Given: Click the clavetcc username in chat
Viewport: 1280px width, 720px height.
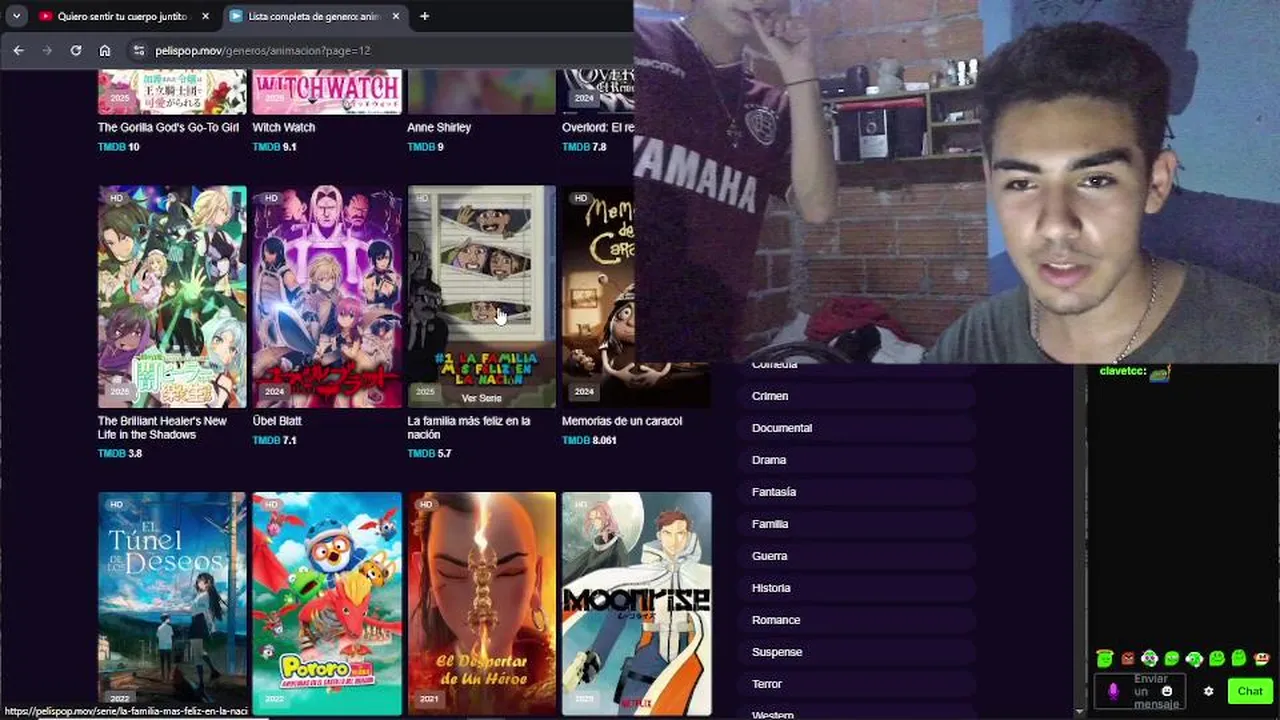Looking at the screenshot, I should tap(1121, 371).
